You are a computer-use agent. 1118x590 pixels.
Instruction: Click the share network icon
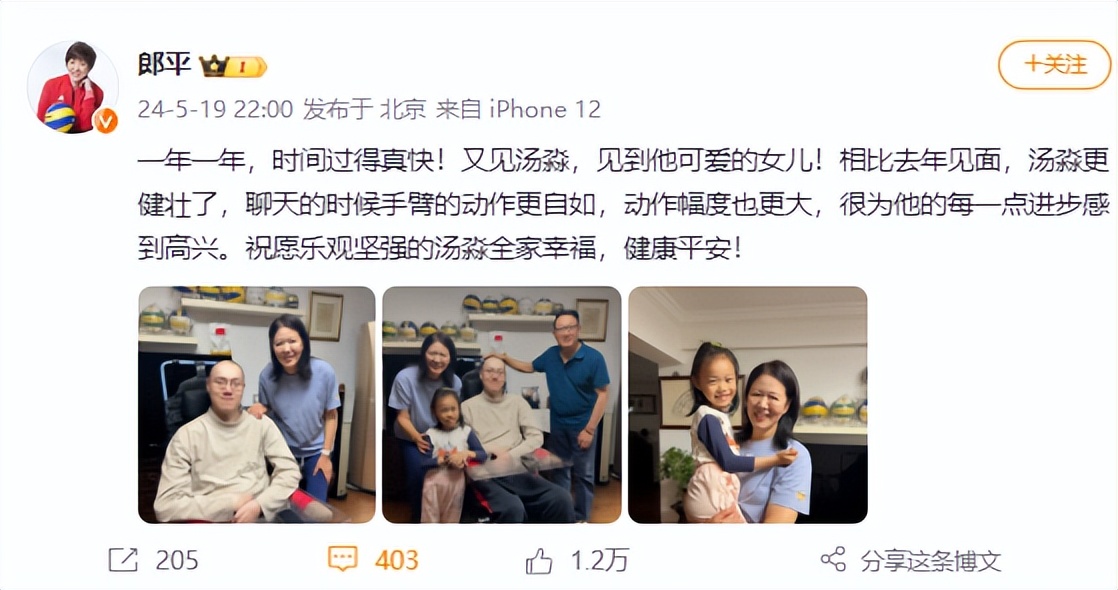click(x=833, y=559)
